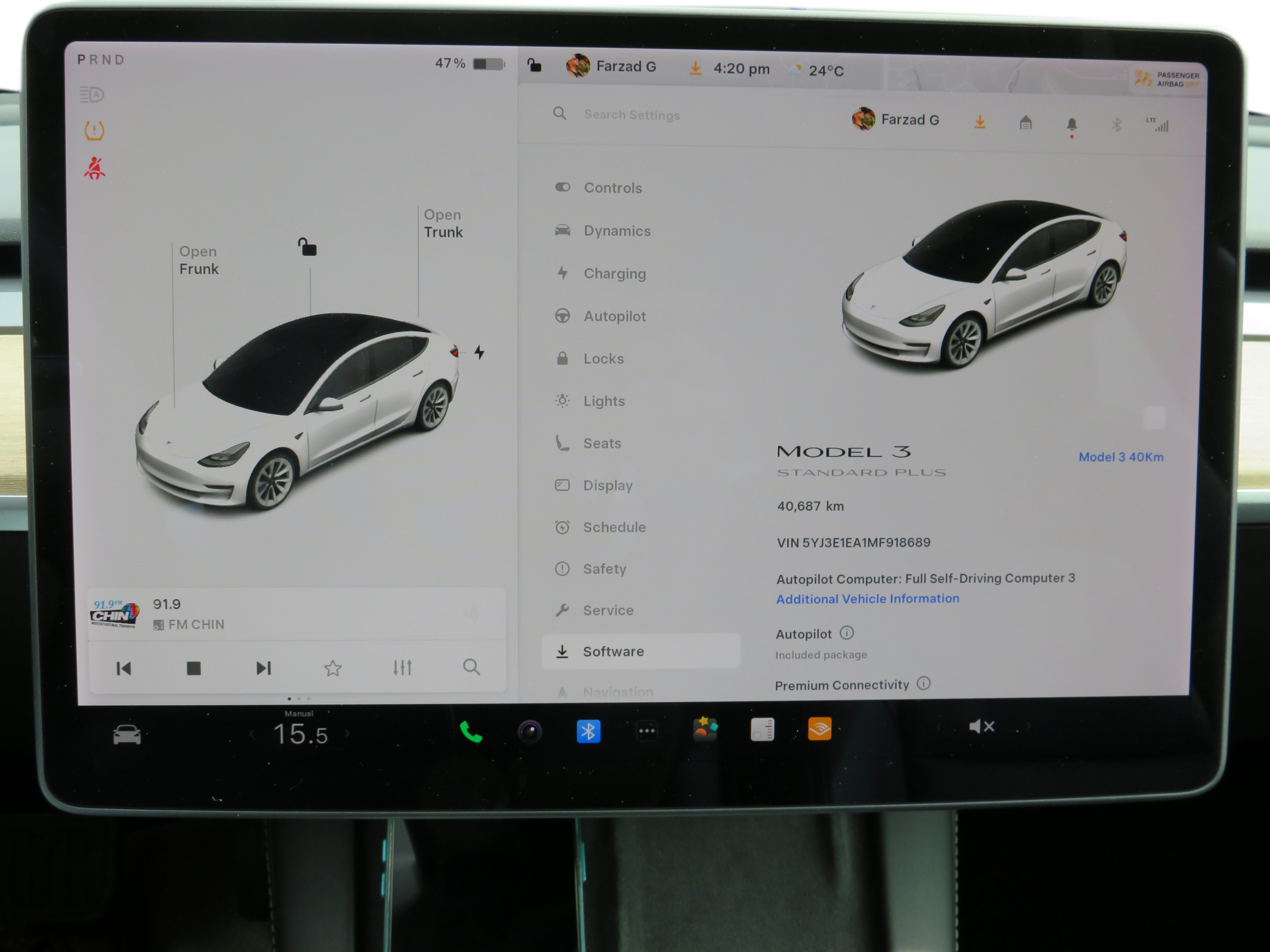Open Bluetooth settings from the dock
Screen dimensions: 1270x952
589,731
